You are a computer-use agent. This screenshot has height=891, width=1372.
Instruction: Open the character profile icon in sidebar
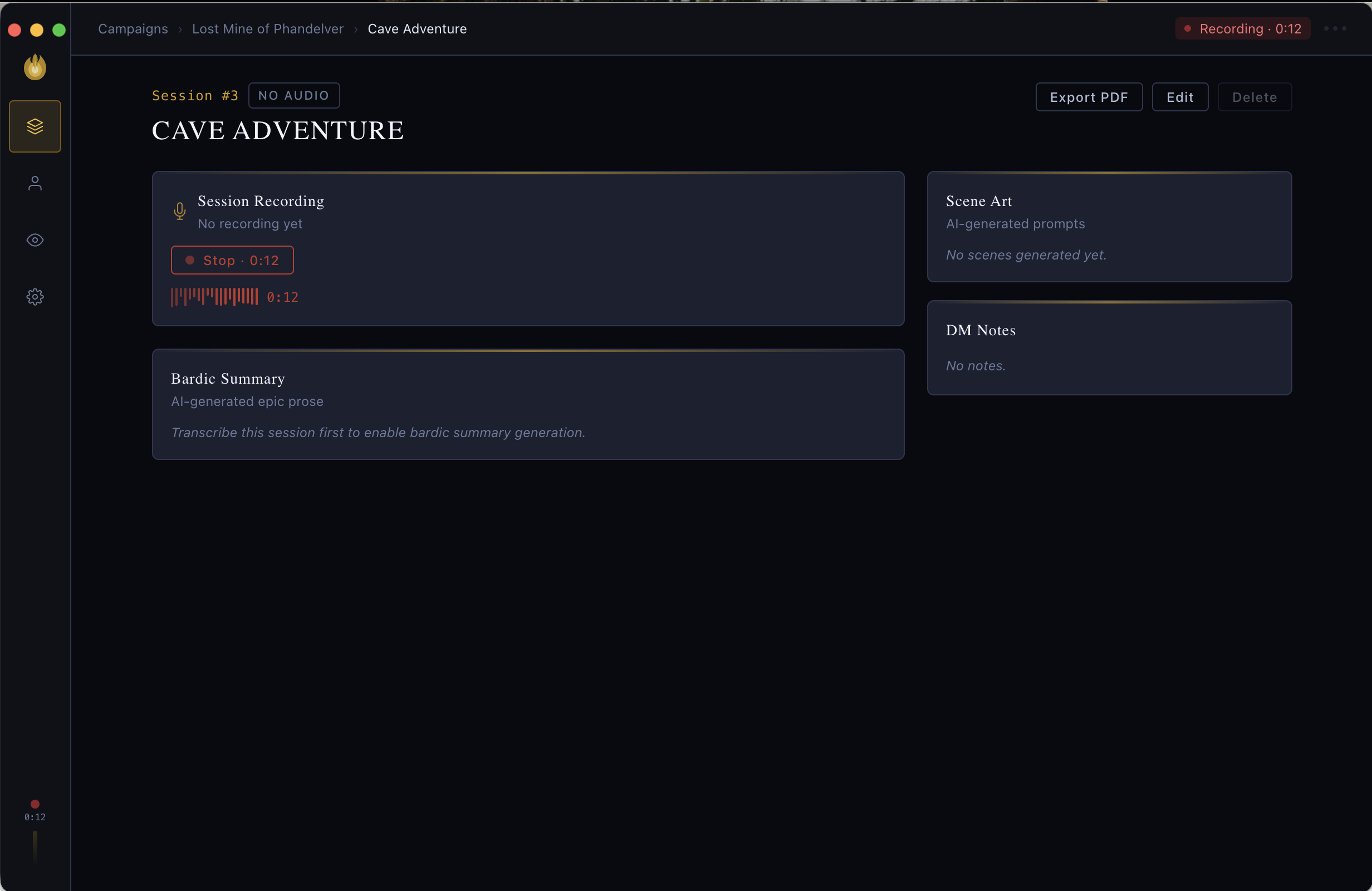tap(35, 183)
